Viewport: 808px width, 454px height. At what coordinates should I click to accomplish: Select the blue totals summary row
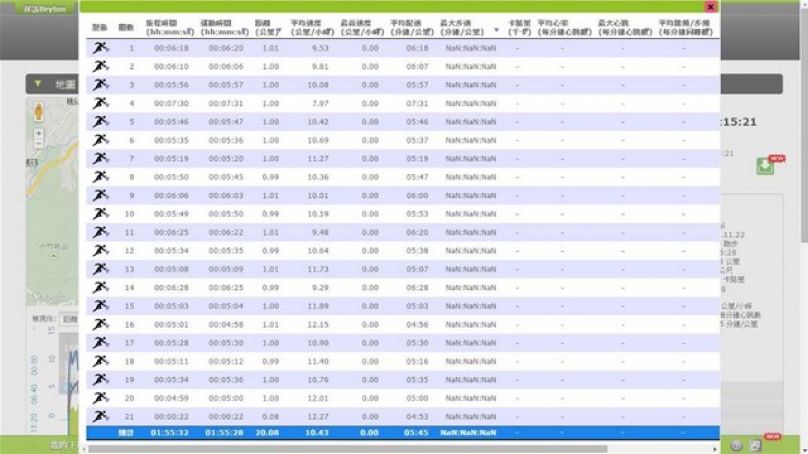pos(400,433)
